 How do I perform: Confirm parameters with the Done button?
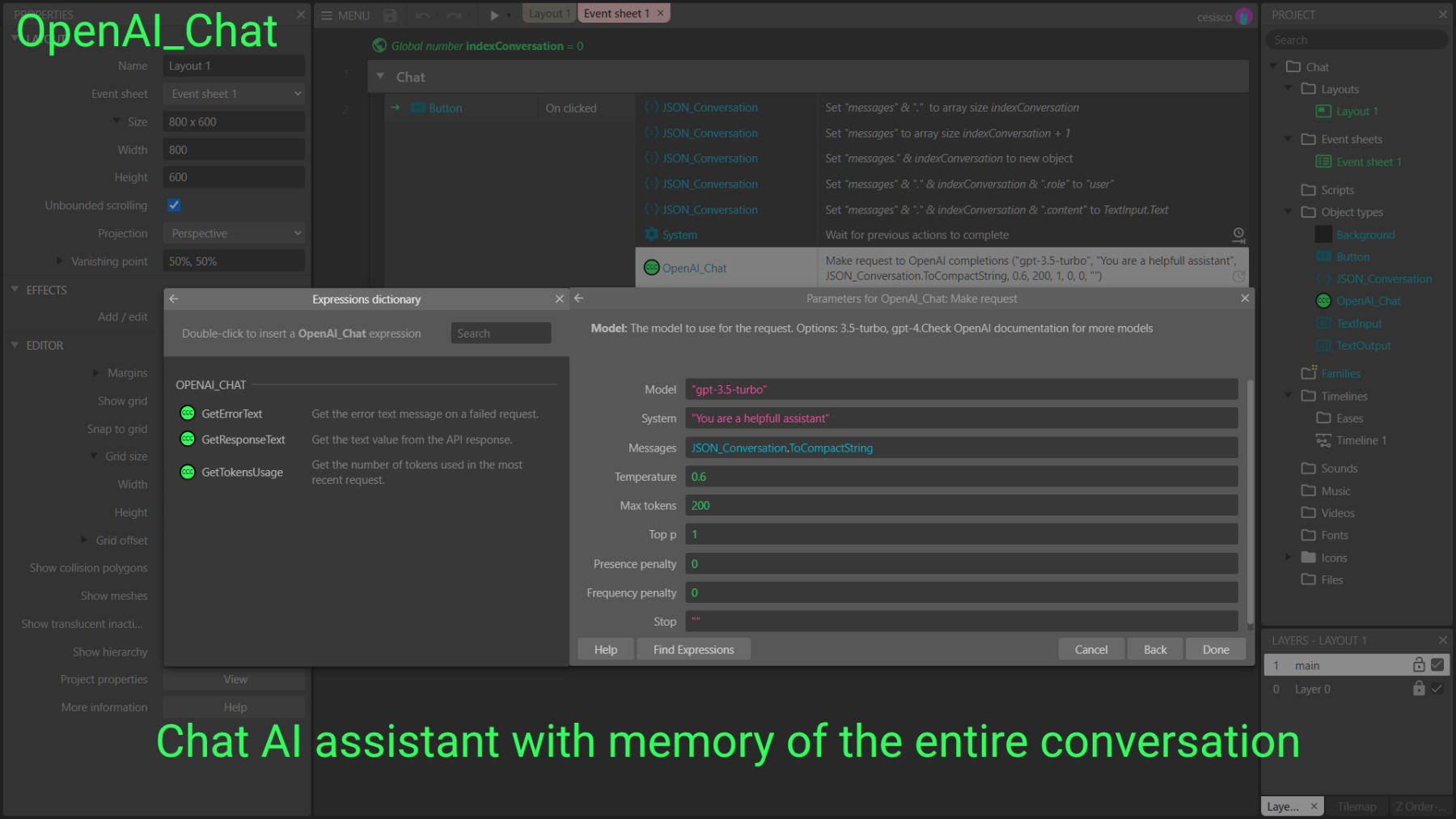[1215, 649]
